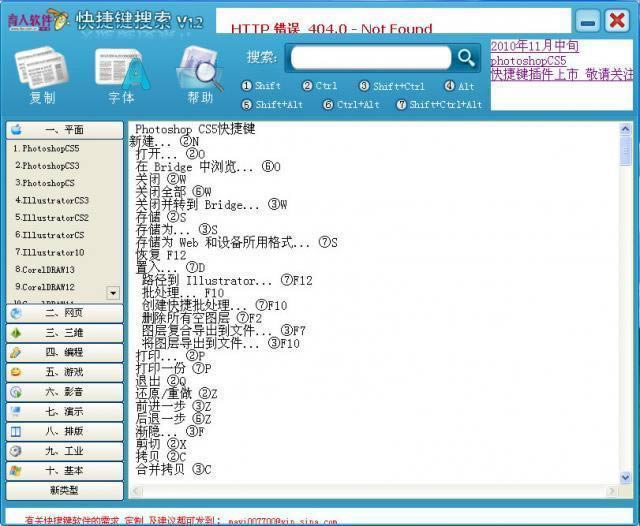Click the horizontal scrollbar right arrow
This screenshot has width=640, height=526.
(x=611, y=491)
